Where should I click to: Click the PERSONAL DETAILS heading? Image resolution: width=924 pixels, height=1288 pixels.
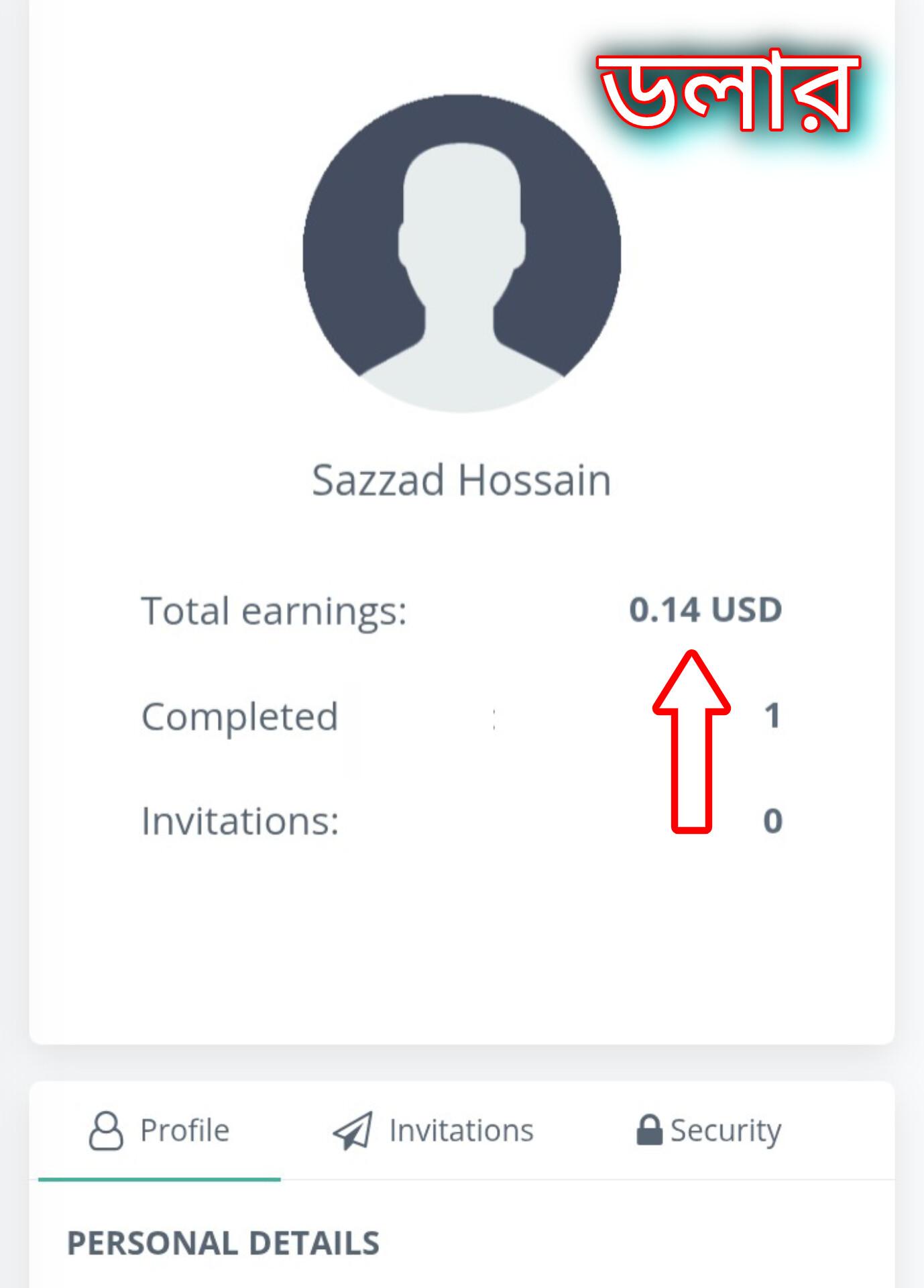pyautogui.click(x=223, y=1243)
